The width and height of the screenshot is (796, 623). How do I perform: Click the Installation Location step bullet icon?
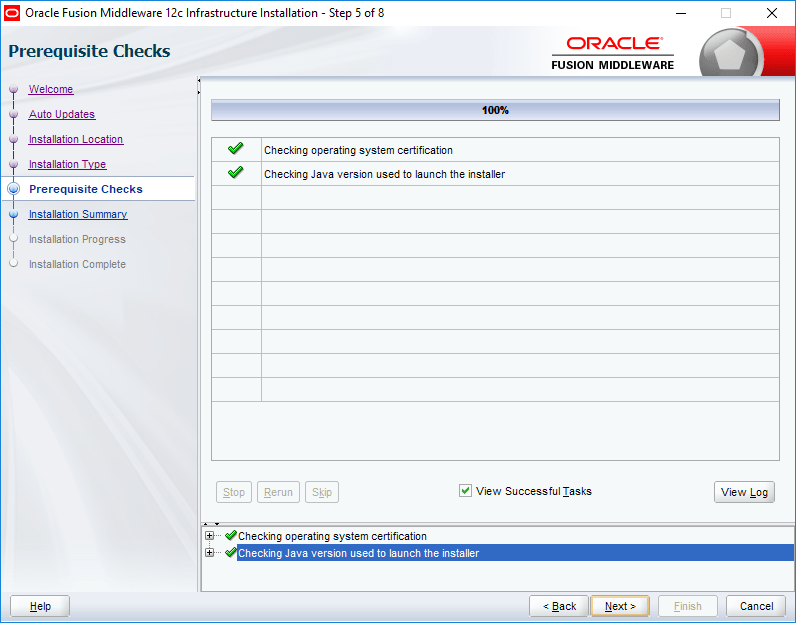tap(14, 139)
